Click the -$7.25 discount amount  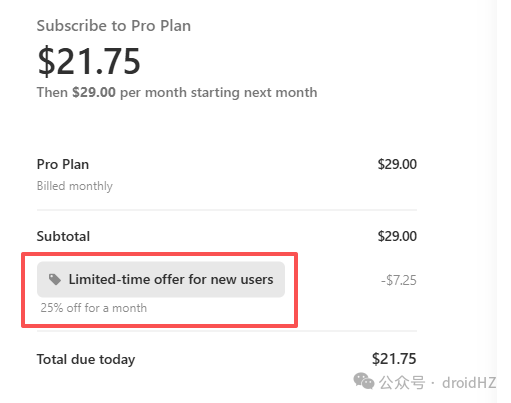coord(399,280)
